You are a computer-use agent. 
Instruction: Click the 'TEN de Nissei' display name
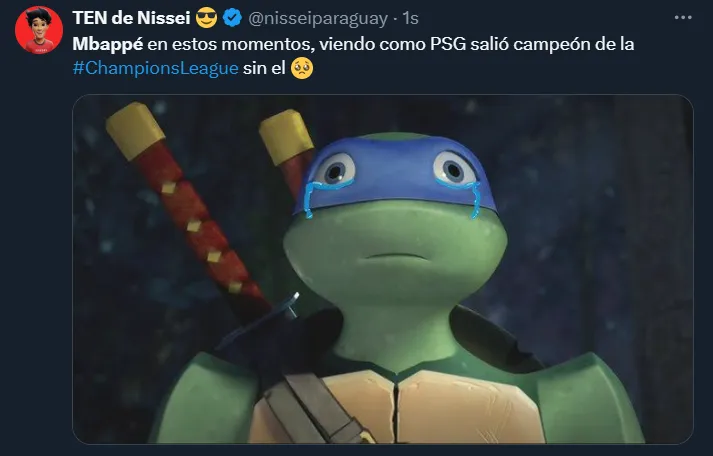click(x=131, y=18)
